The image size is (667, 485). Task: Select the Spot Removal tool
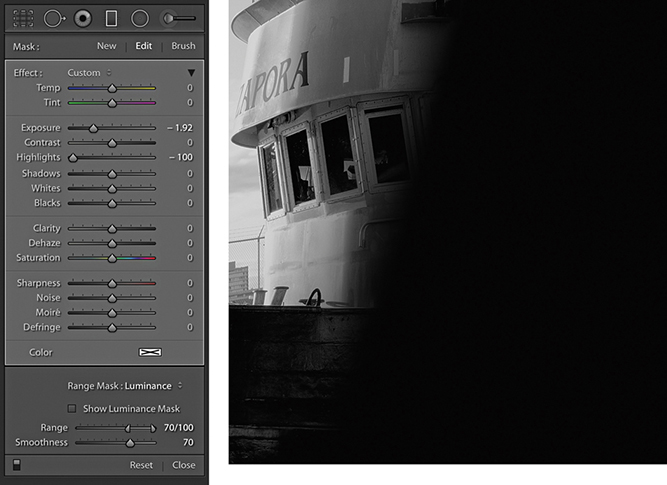pyautogui.click(x=54, y=19)
